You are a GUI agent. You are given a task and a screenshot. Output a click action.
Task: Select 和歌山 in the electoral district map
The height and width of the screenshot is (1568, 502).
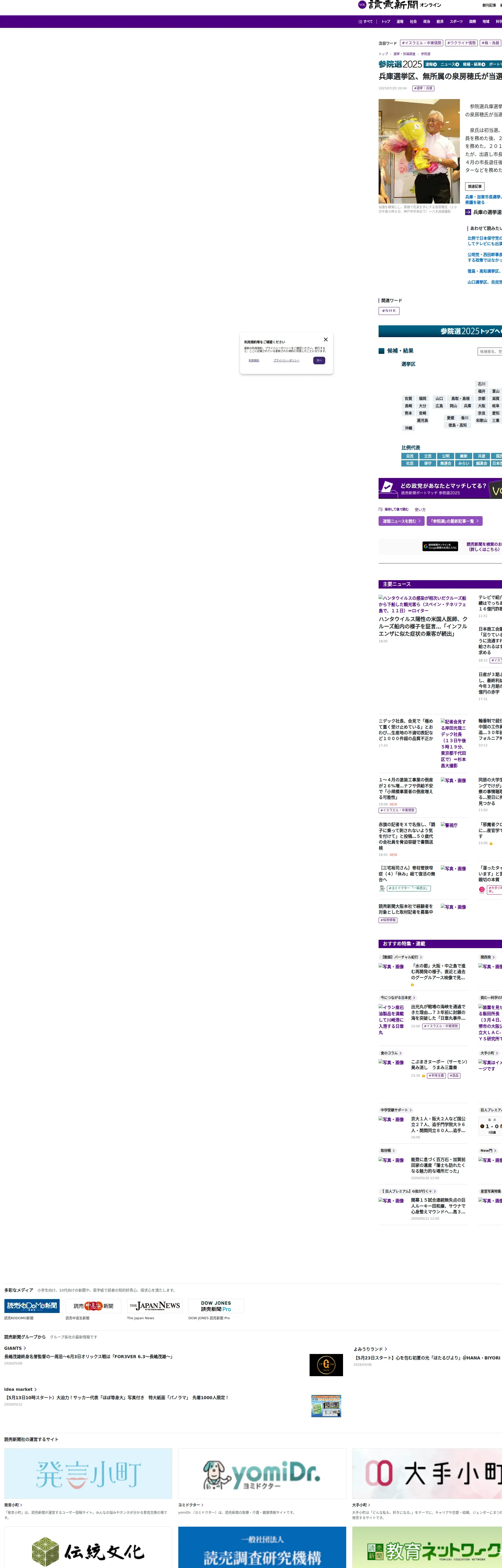[x=481, y=420]
